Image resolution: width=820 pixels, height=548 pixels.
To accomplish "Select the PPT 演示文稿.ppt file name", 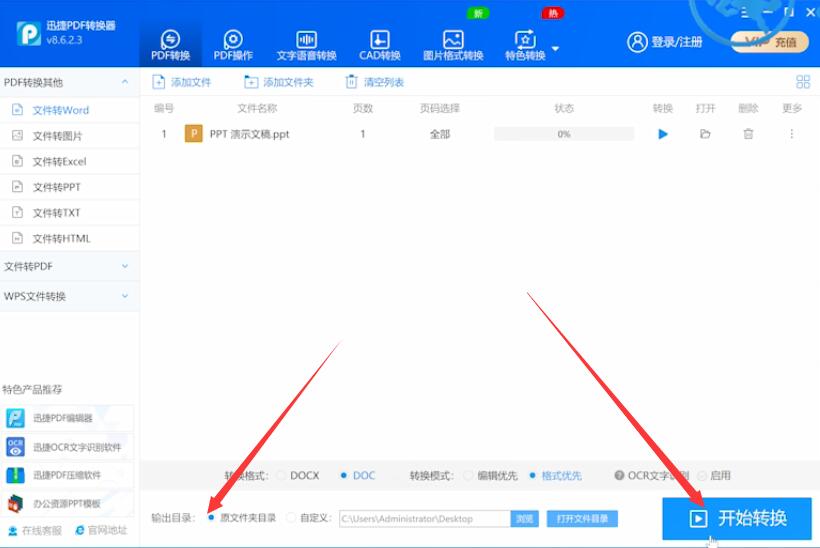I will pos(249,134).
